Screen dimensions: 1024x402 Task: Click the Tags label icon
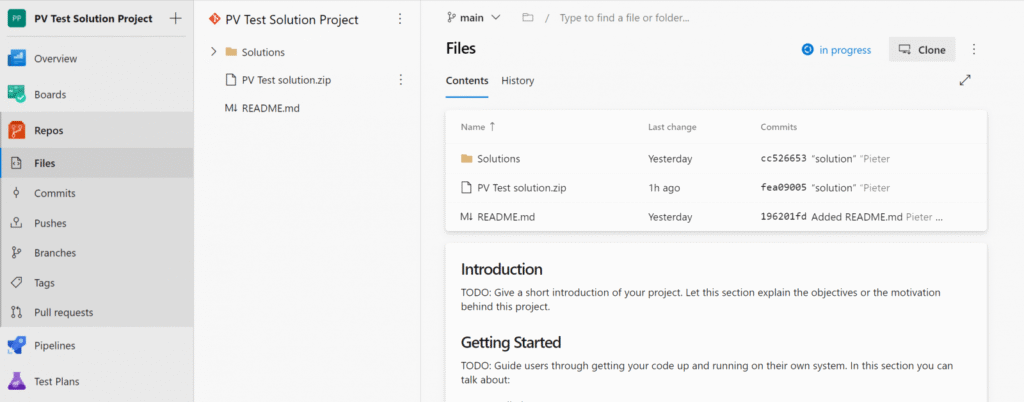[x=17, y=283]
